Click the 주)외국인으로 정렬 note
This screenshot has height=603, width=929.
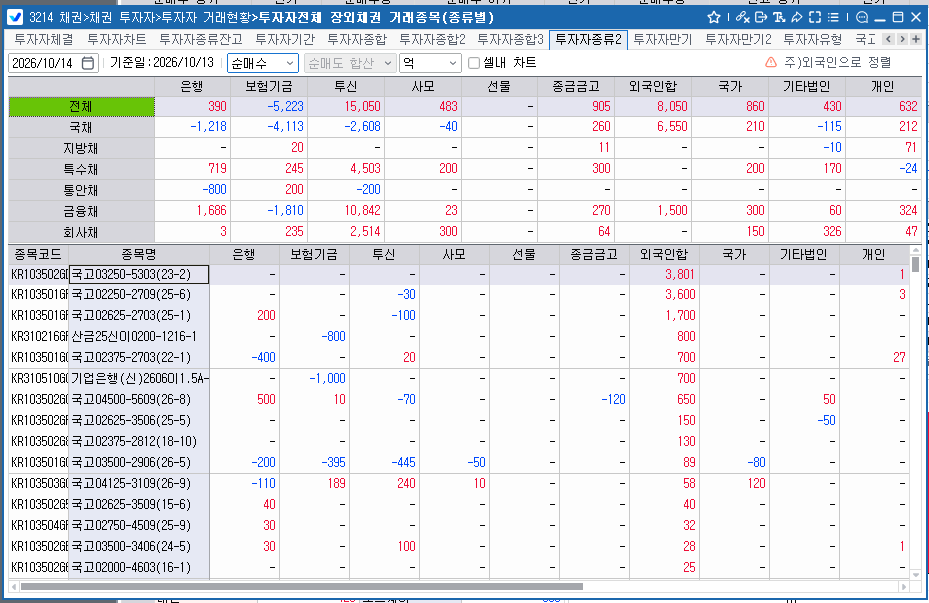tap(837, 62)
